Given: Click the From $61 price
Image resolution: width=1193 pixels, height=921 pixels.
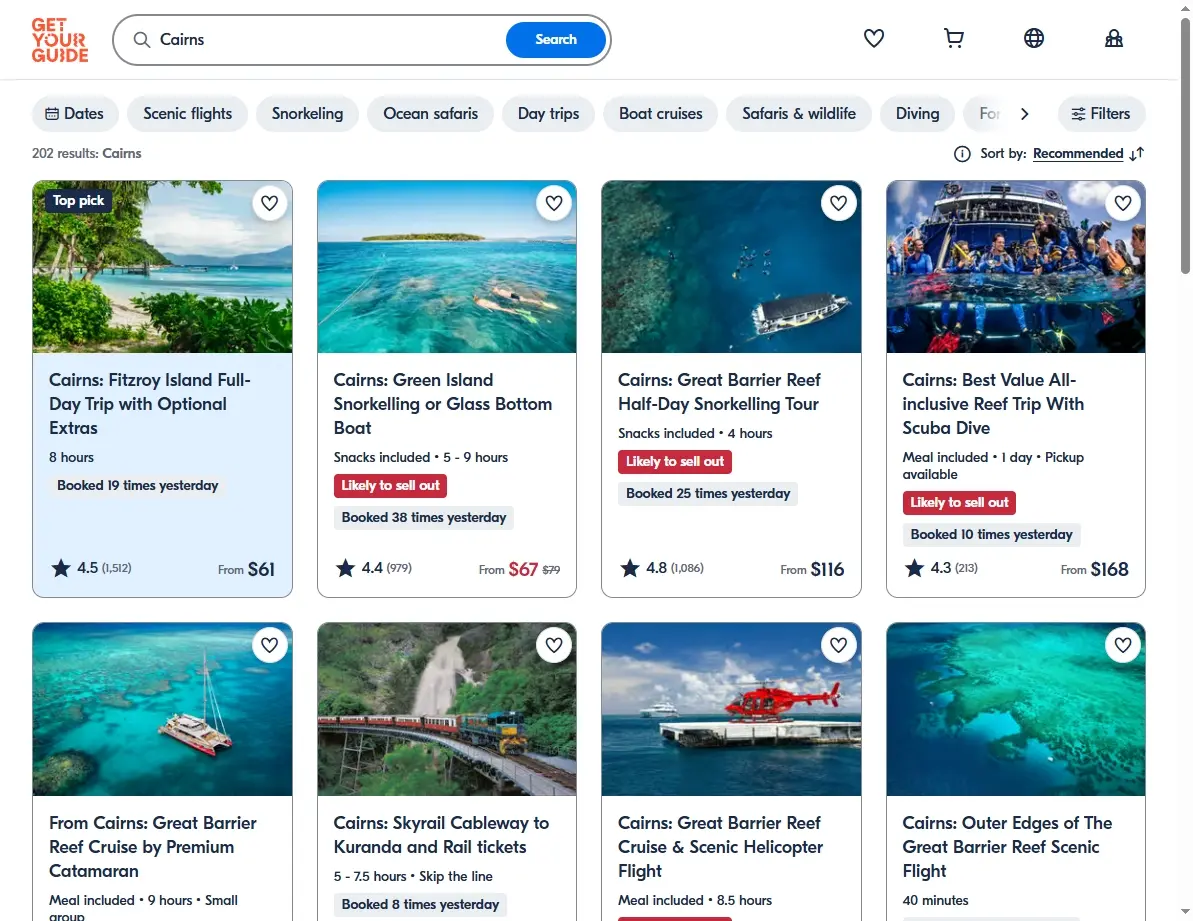Looking at the screenshot, I should (247, 569).
